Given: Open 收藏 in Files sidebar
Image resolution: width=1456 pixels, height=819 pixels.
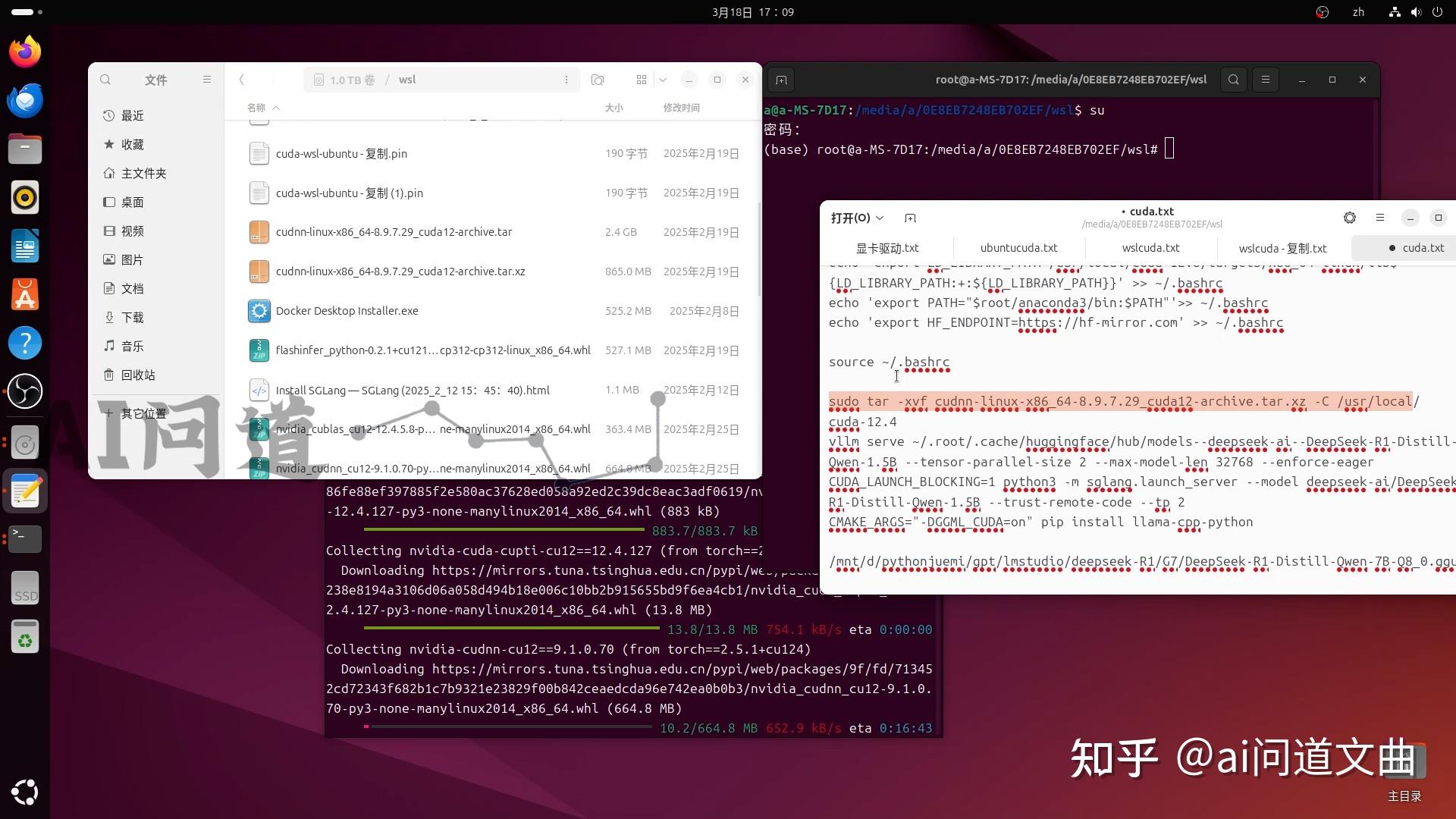Looking at the screenshot, I should click(155, 144).
